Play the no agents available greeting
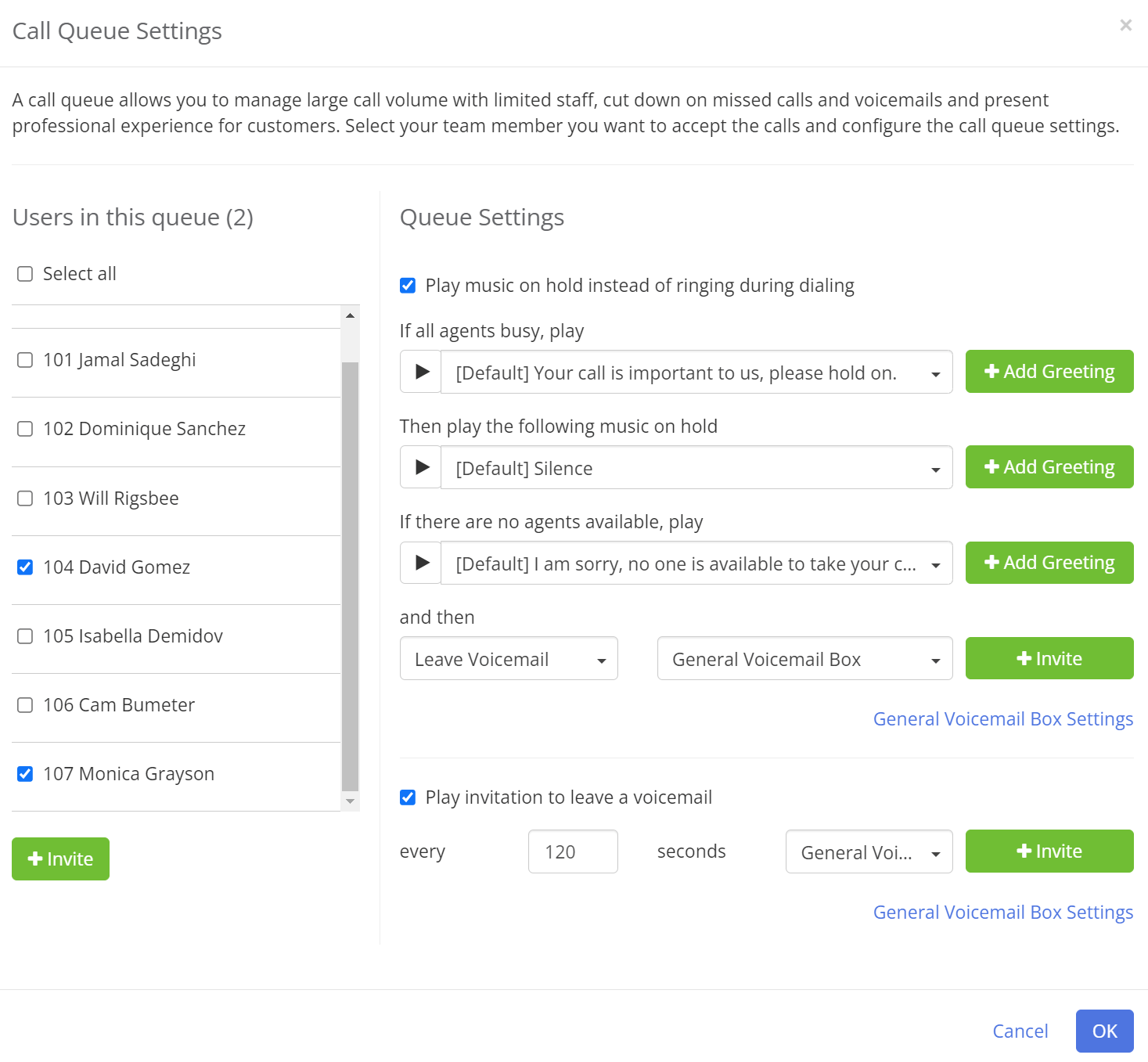Screen dimensions: 1148x1062 pyautogui.click(x=420, y=563)
